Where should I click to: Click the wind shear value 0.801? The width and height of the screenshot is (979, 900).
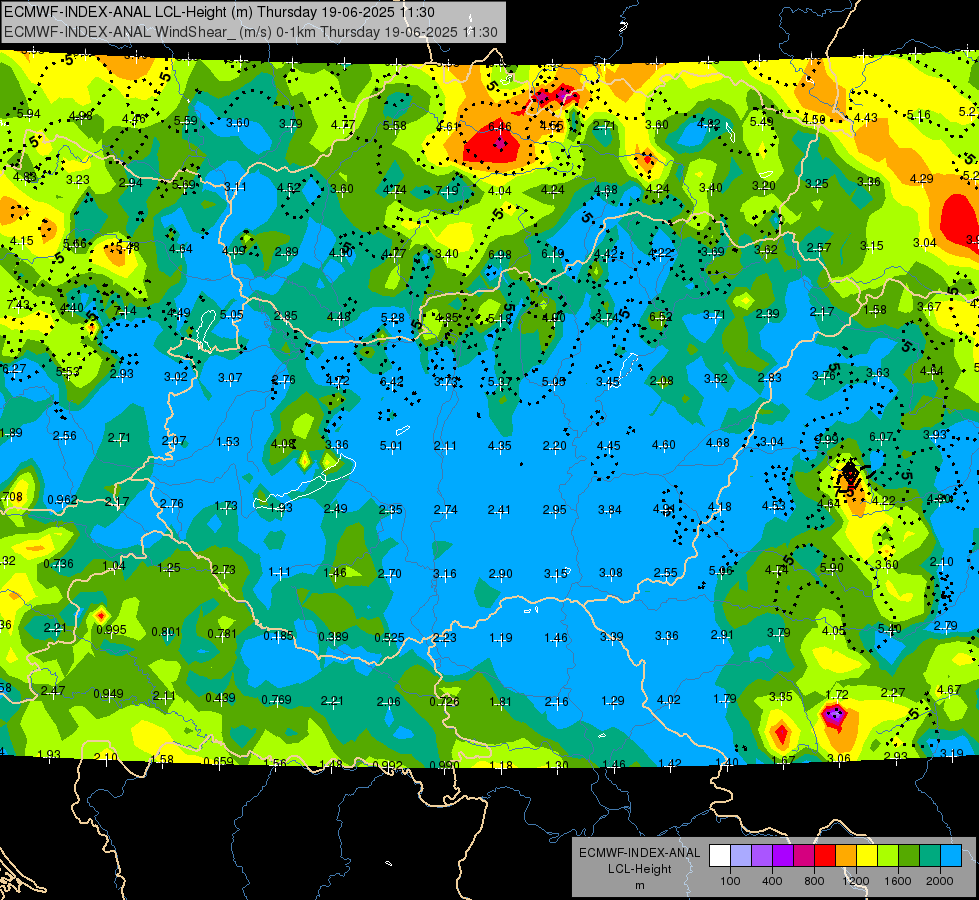pyautogui.click(x=166, y=631)
